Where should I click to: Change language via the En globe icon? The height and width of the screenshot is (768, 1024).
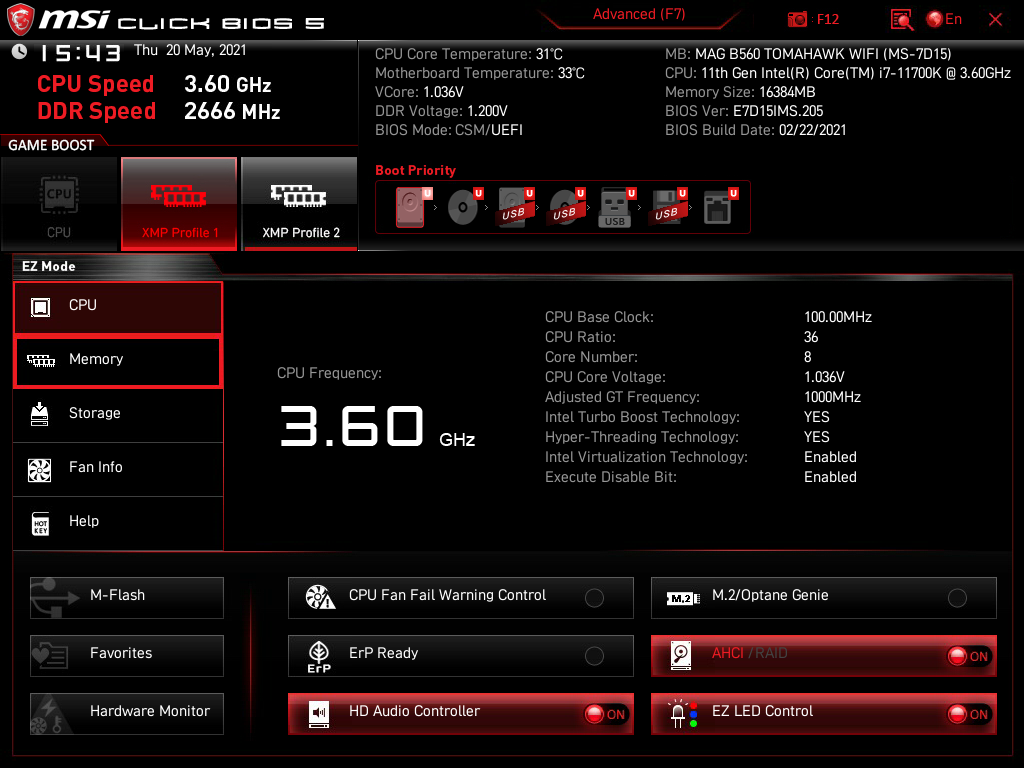(x=944, y=19)
